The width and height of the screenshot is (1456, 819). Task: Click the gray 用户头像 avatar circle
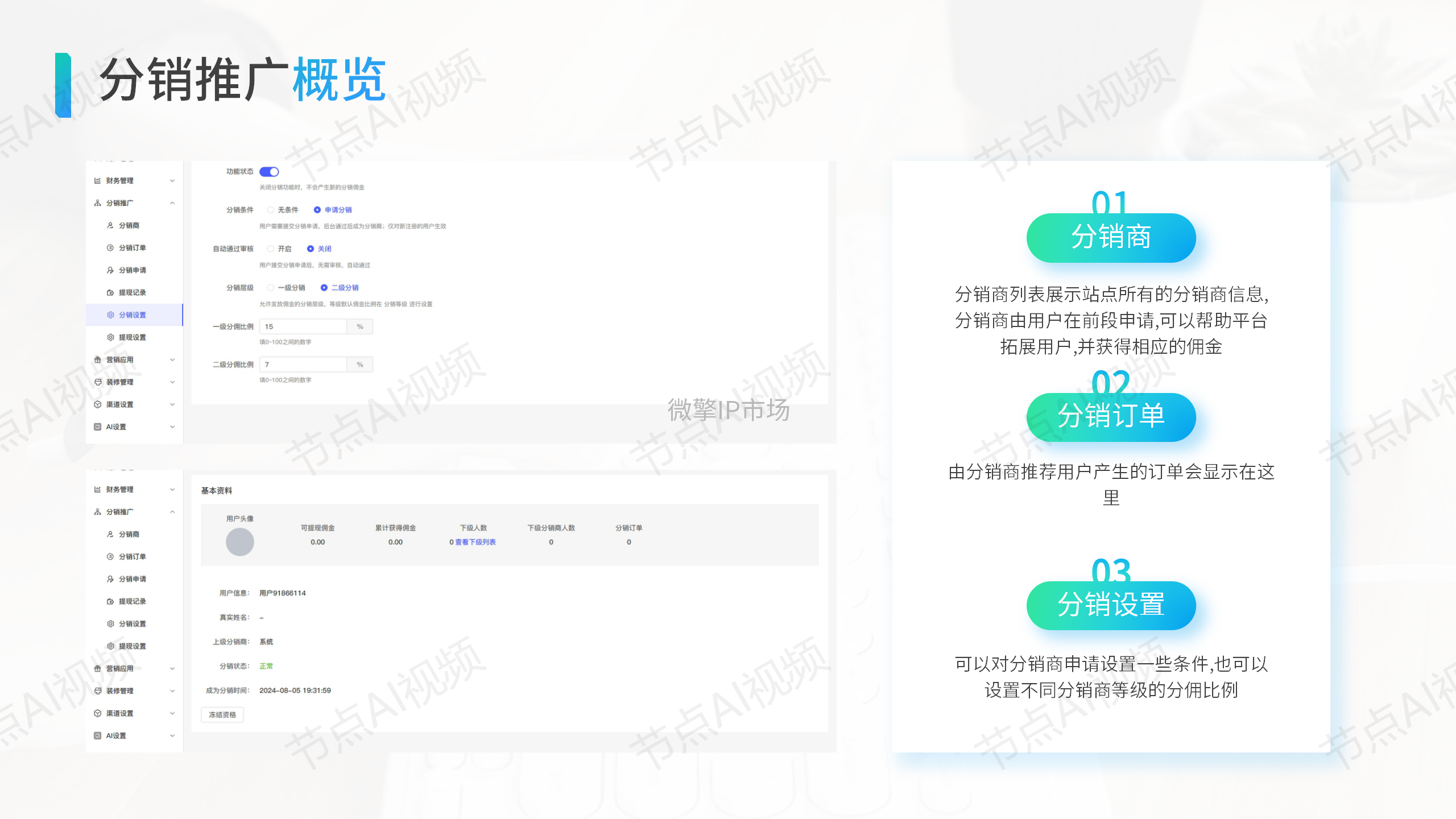240,542
